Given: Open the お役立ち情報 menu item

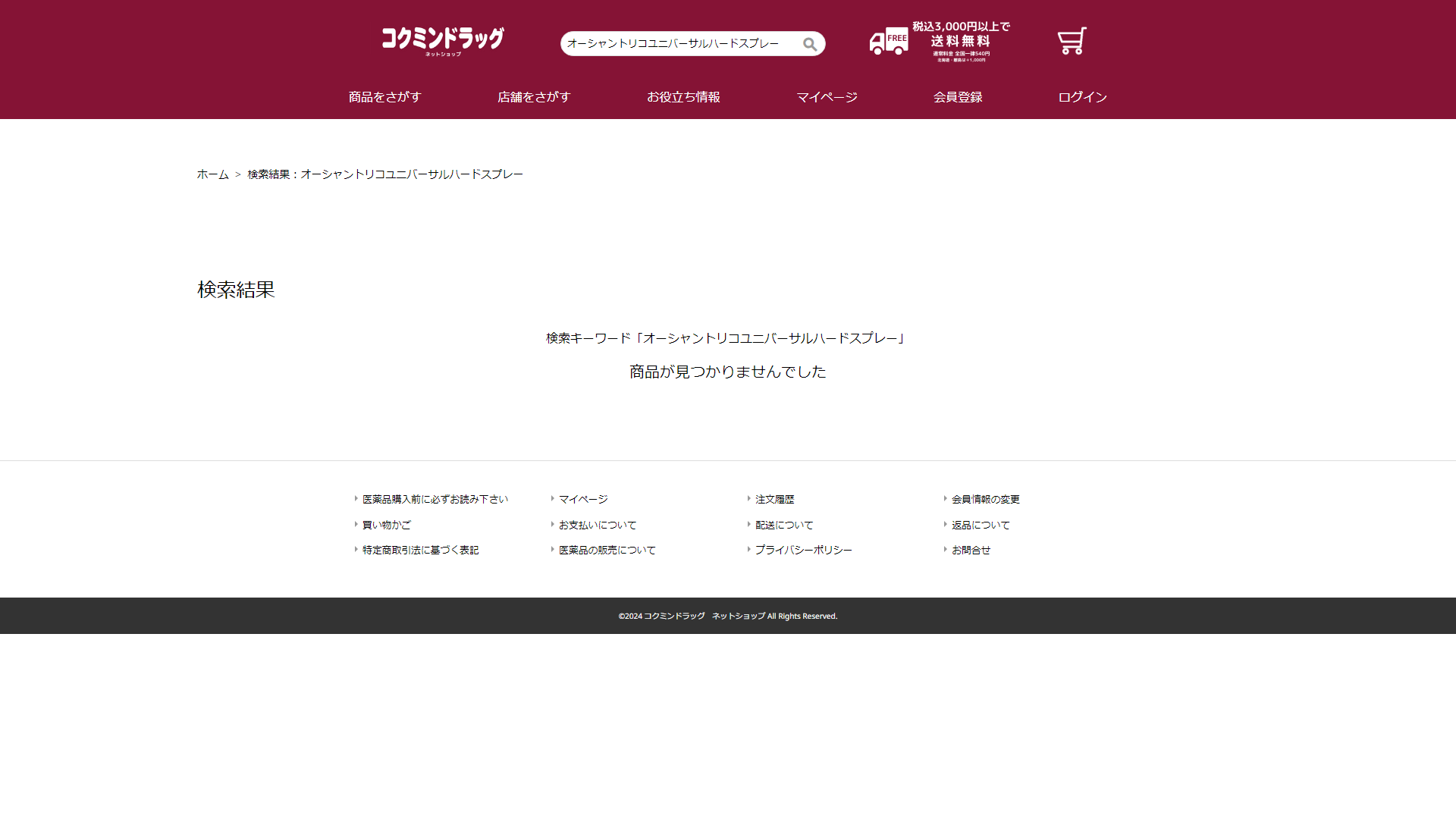Looking at the screenshot, I should point(683,97).
